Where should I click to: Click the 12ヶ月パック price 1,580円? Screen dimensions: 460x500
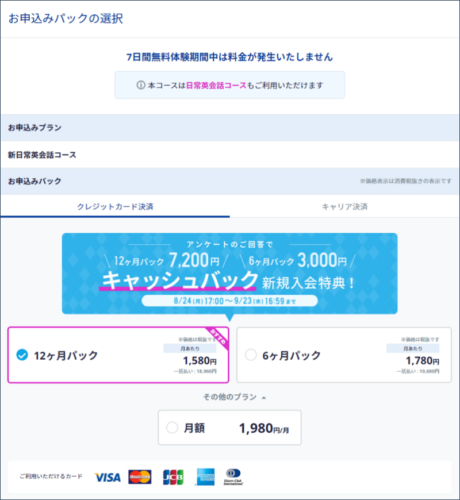click(200, 360)
